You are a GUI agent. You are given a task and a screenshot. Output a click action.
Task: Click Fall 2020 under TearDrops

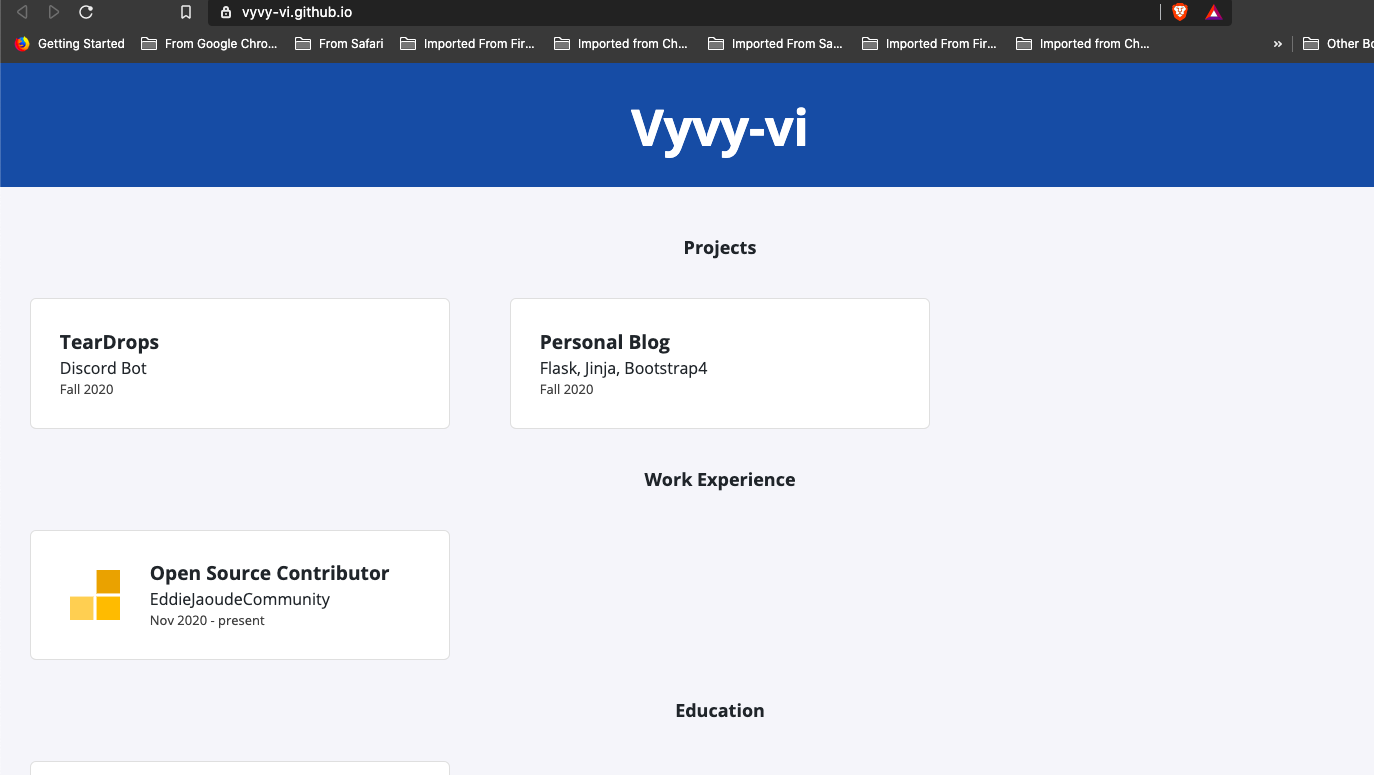[x=87, y=389]
